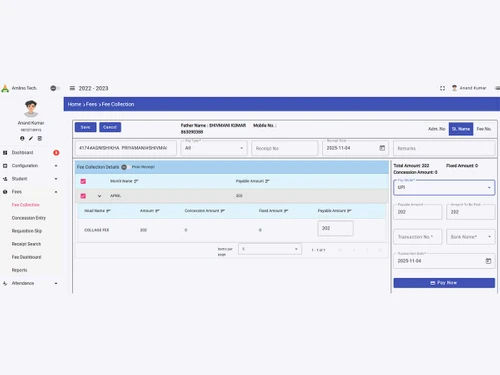Click the Home breadcrumb link

tap(74, 104)
